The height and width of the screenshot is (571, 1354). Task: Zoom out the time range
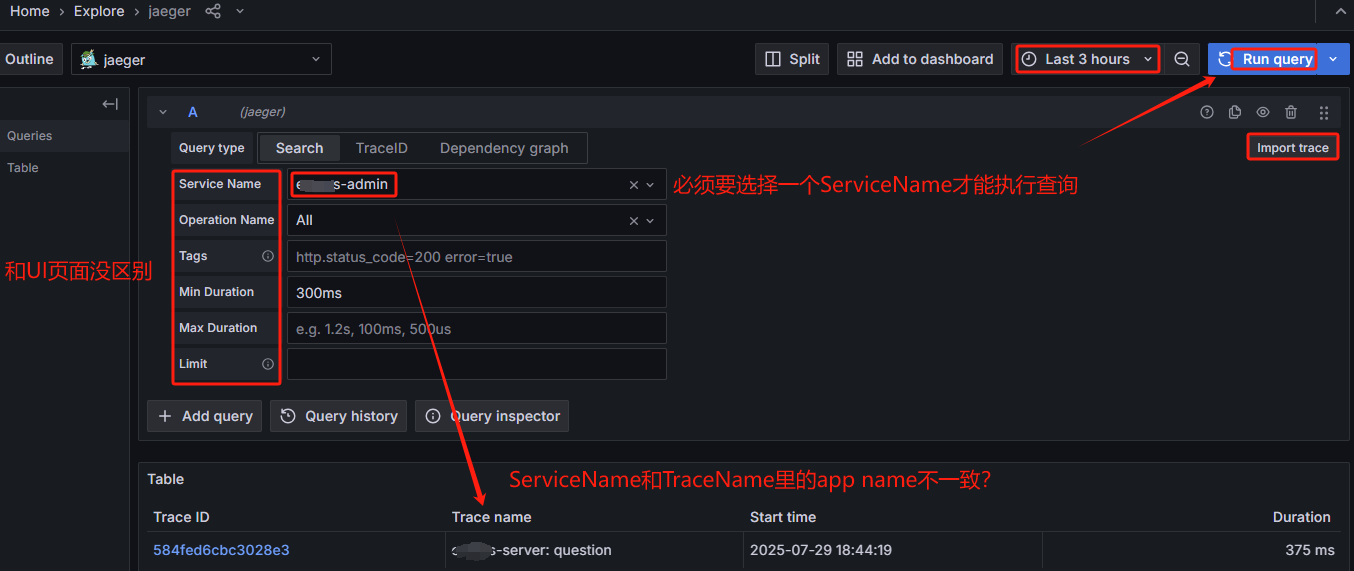tap(1181, 59)
